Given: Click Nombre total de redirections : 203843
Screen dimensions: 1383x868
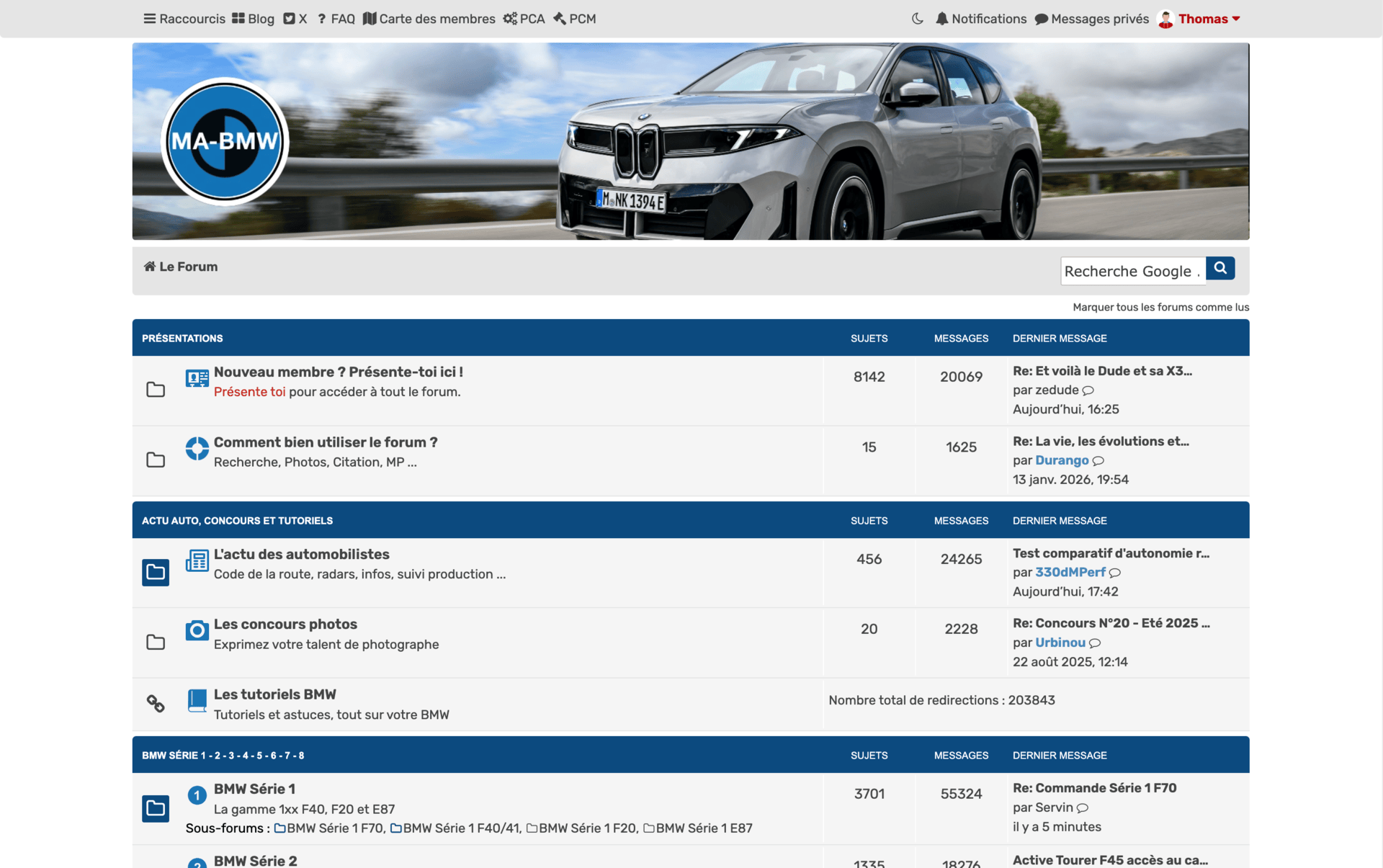Looking at the screenshot, I should [x=941, y=700].
